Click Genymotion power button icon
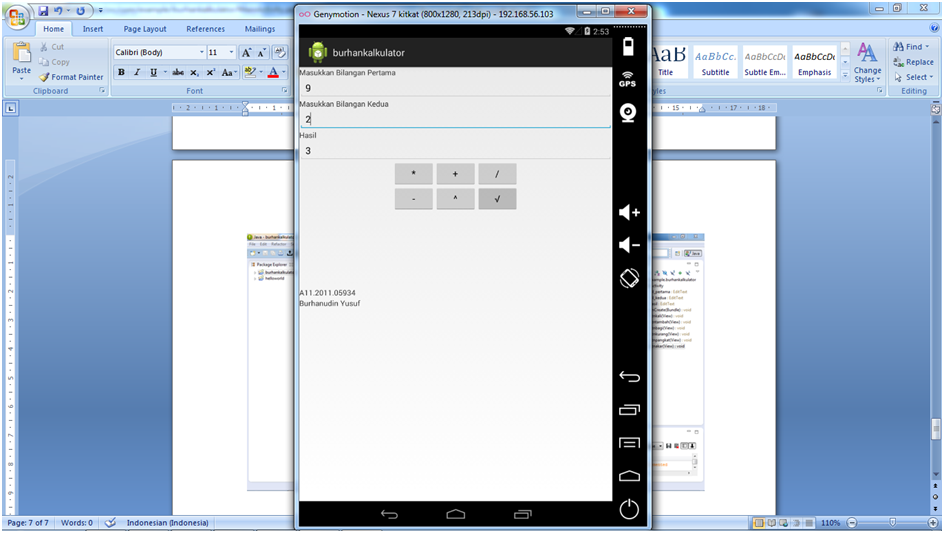 [x=629, y=509]
